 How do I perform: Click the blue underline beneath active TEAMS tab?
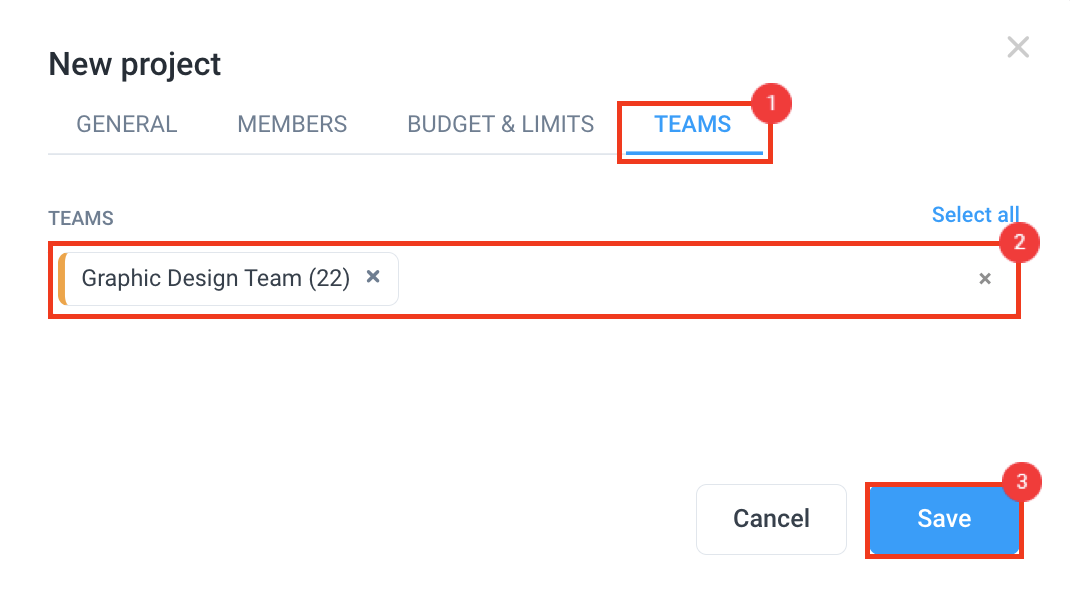click(x=694, y=153)
